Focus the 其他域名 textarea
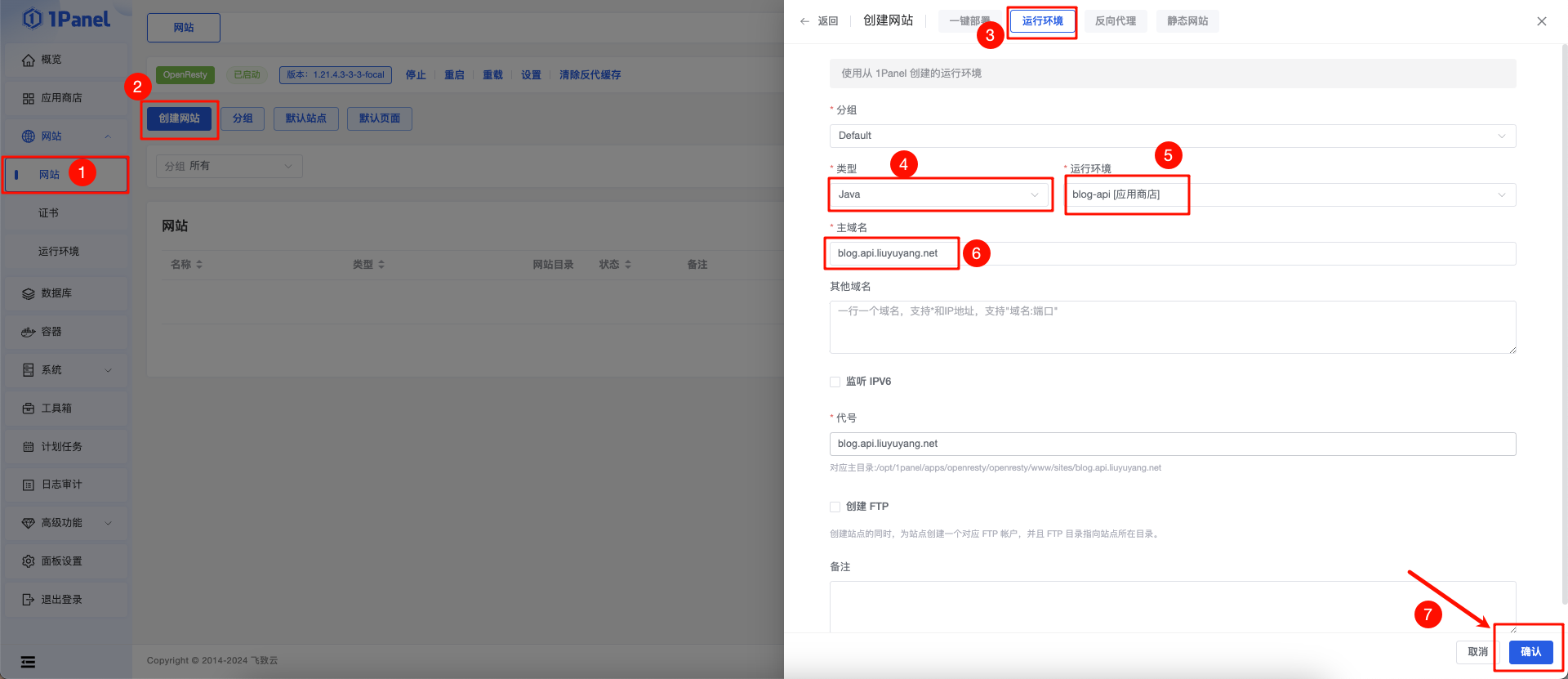The image size is (1568, 679). click(1173, 327)
